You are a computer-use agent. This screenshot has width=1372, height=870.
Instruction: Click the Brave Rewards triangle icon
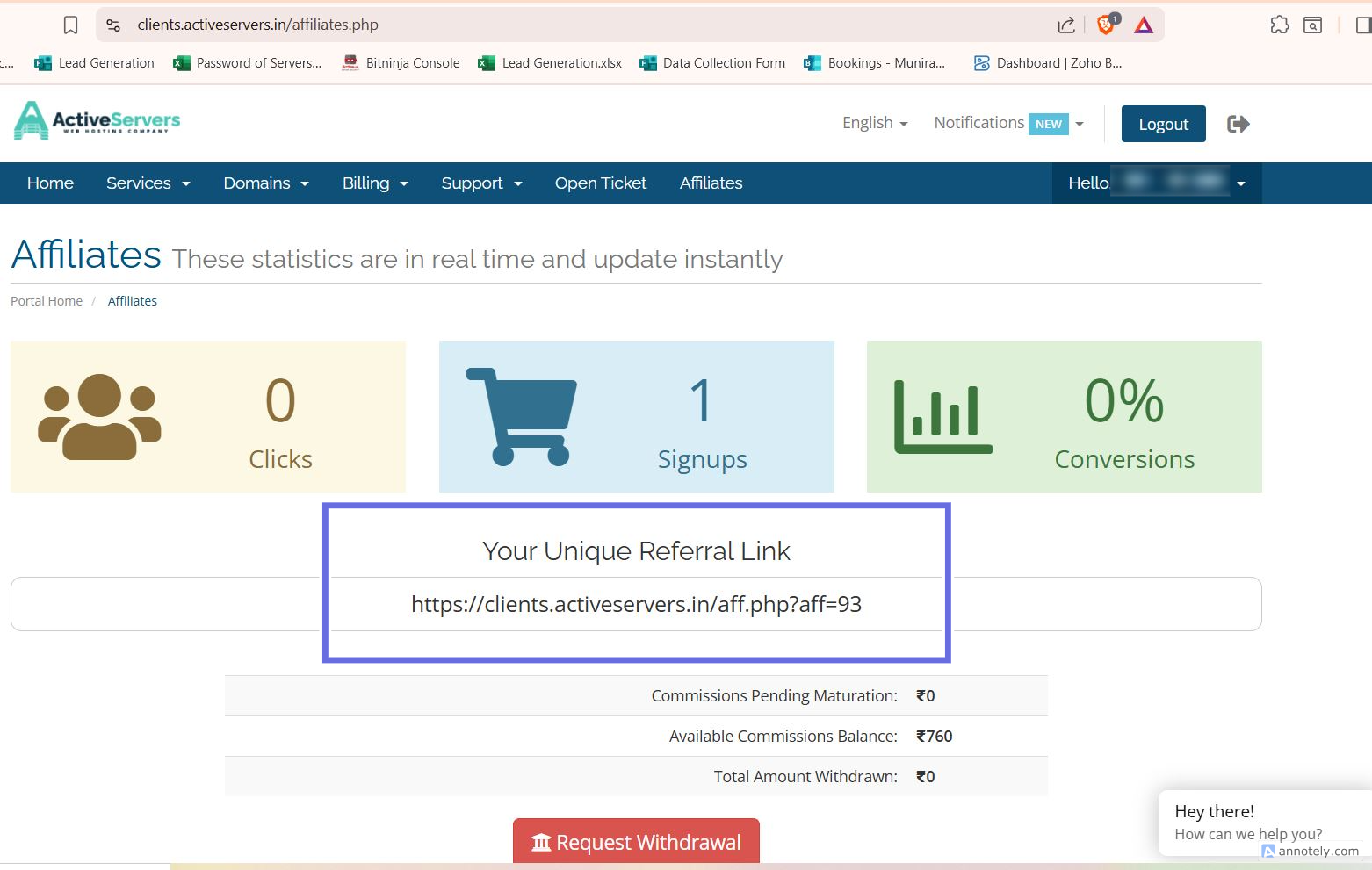[x=1143, y=25]
